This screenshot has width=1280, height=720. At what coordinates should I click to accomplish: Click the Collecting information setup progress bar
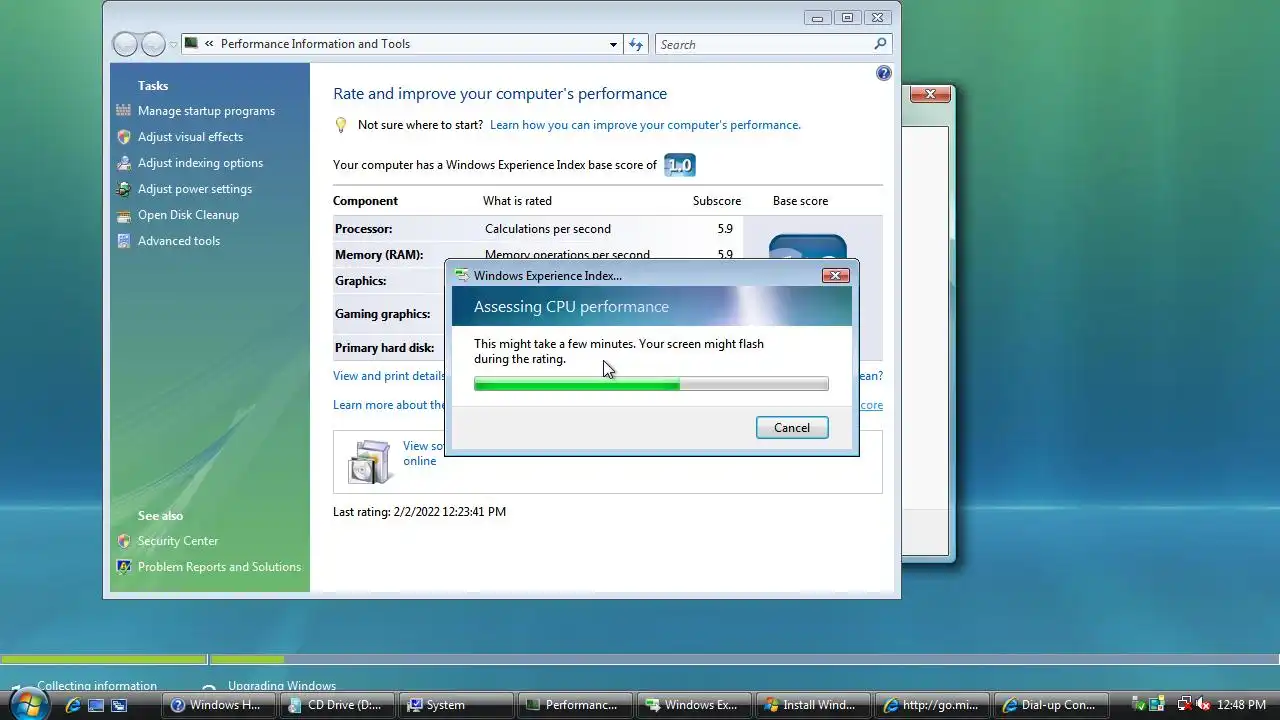pos(103,660)
